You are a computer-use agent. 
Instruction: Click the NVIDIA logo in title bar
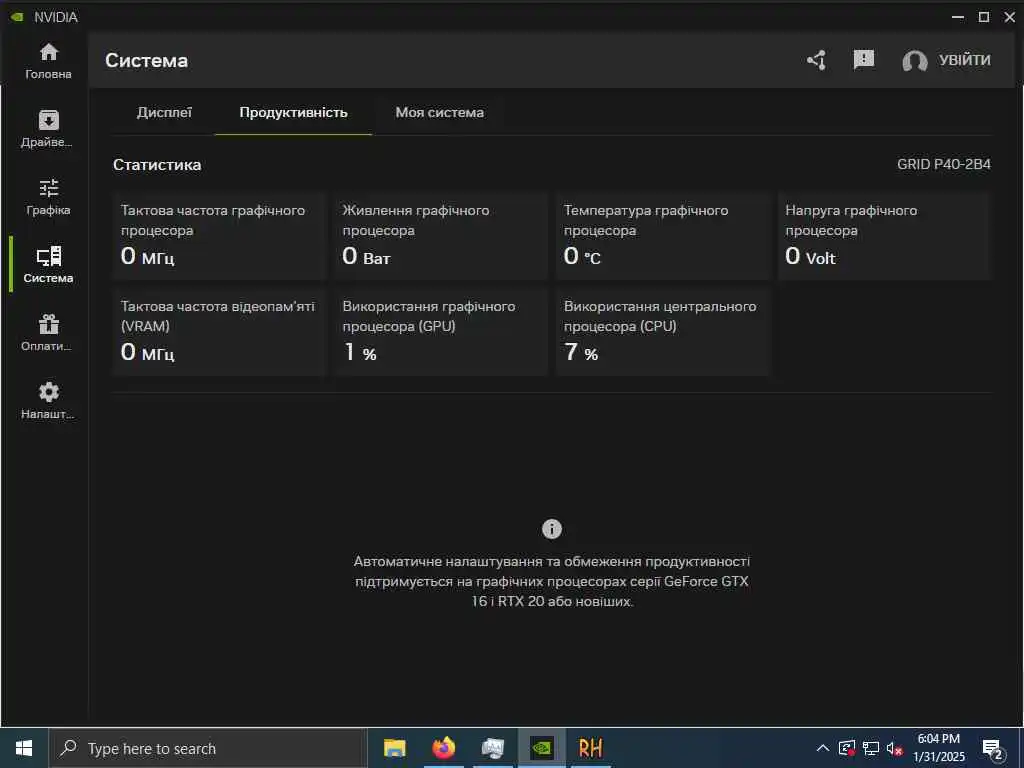point(18,16)
